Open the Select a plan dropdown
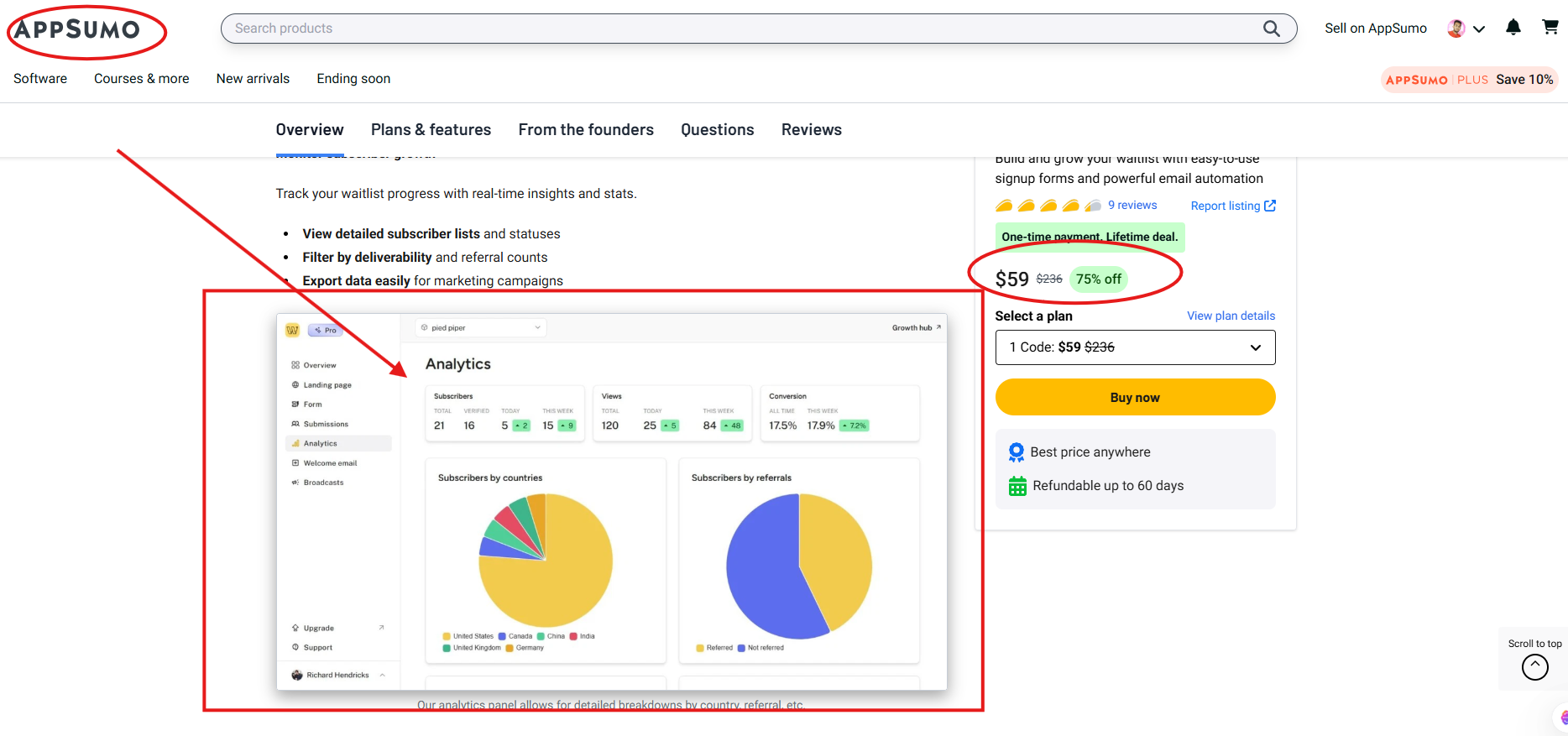 [1135, 347]
